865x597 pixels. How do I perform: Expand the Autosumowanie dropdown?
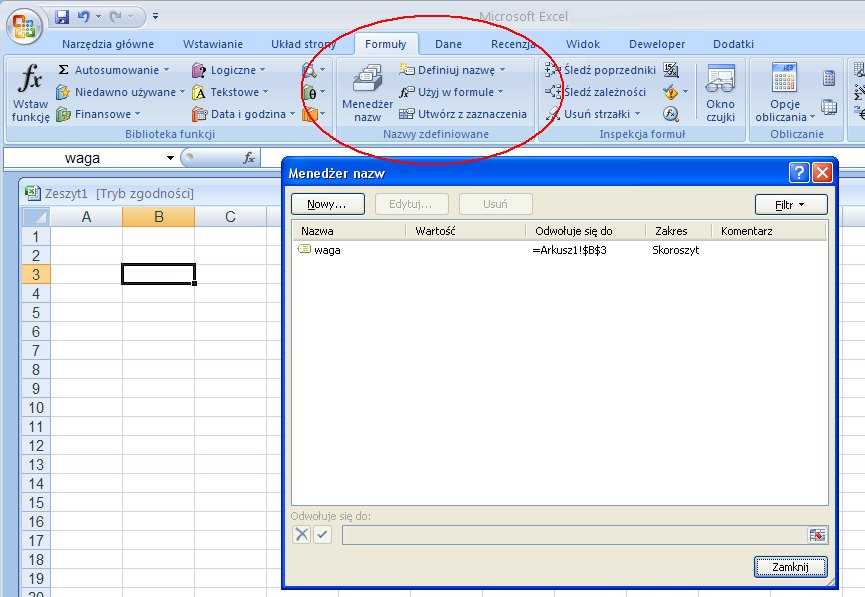[166, 70]
